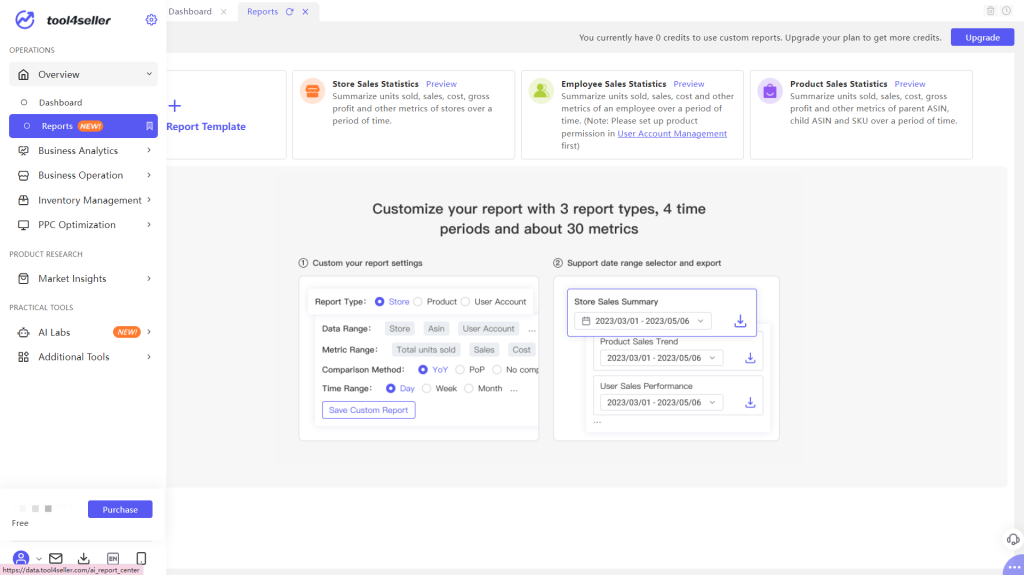Click the PPC Optimization monitor icon

tap(24, 225)
